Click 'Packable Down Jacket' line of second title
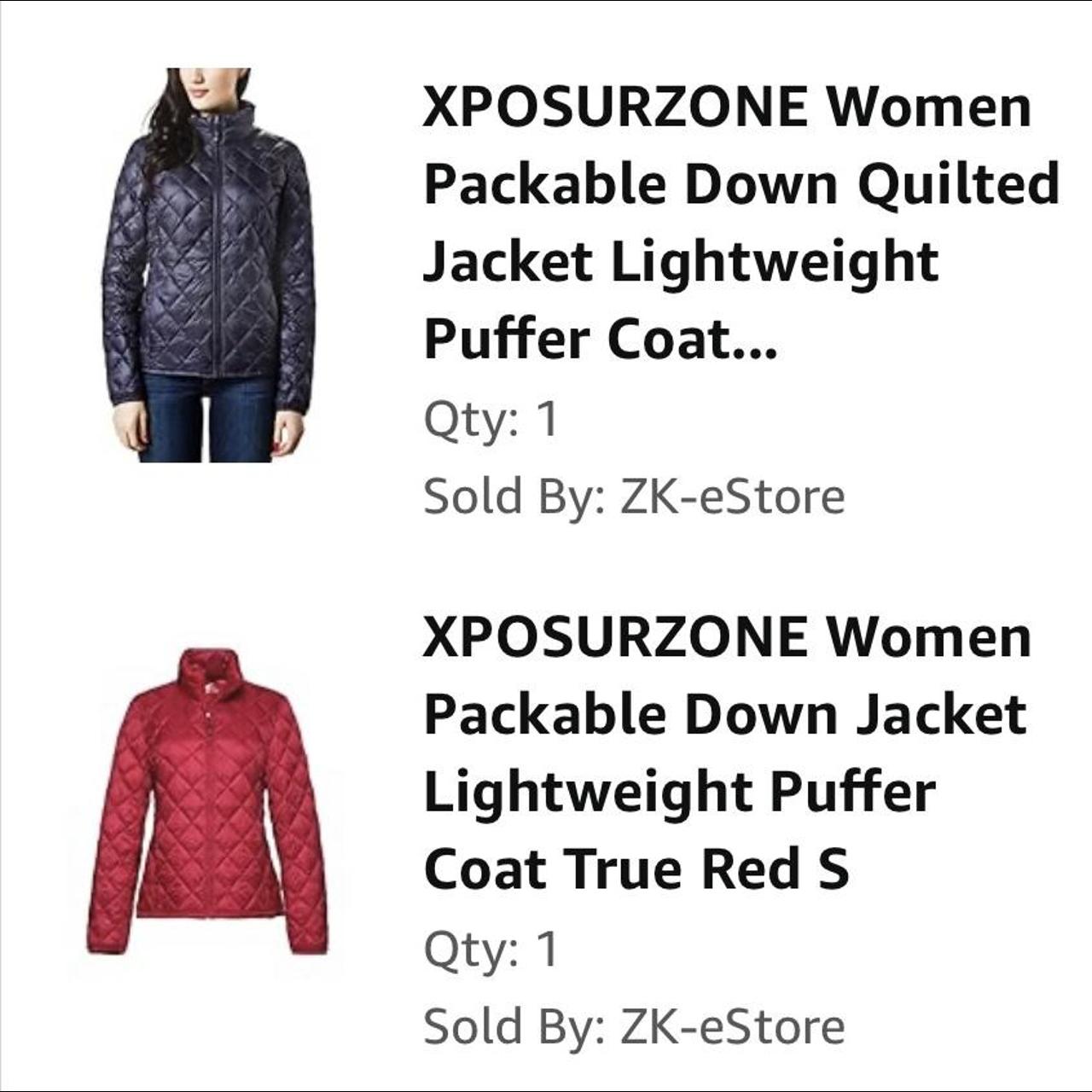1092x1092 pixels. [725, 714]
